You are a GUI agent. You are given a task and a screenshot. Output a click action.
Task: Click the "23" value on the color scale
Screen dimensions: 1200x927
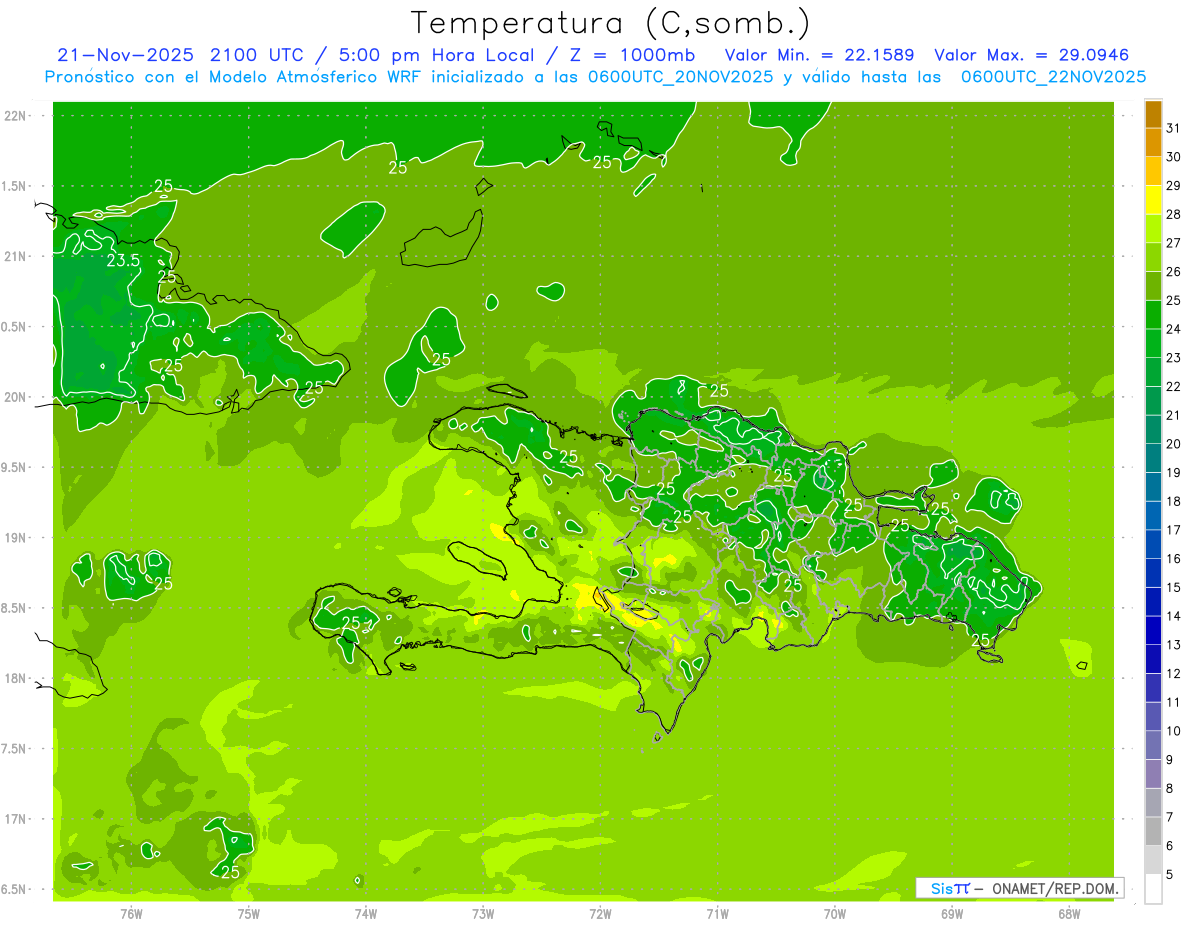tap(1173, 358)
